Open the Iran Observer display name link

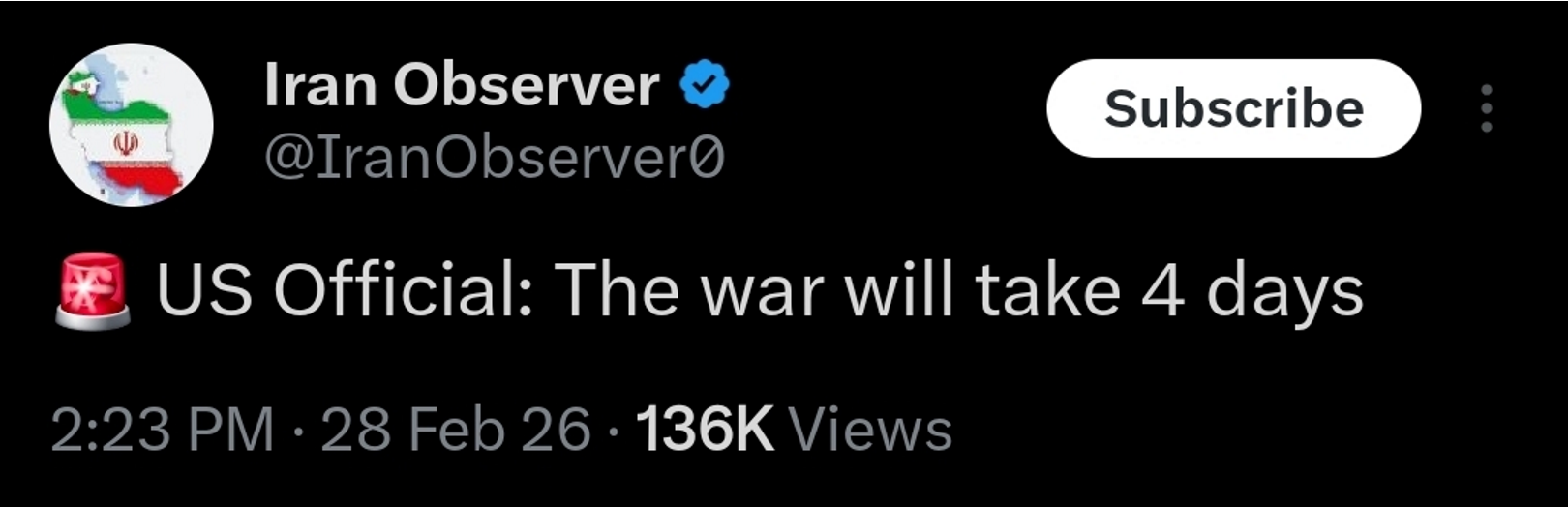pyautogui.click(x=462, y=85)
